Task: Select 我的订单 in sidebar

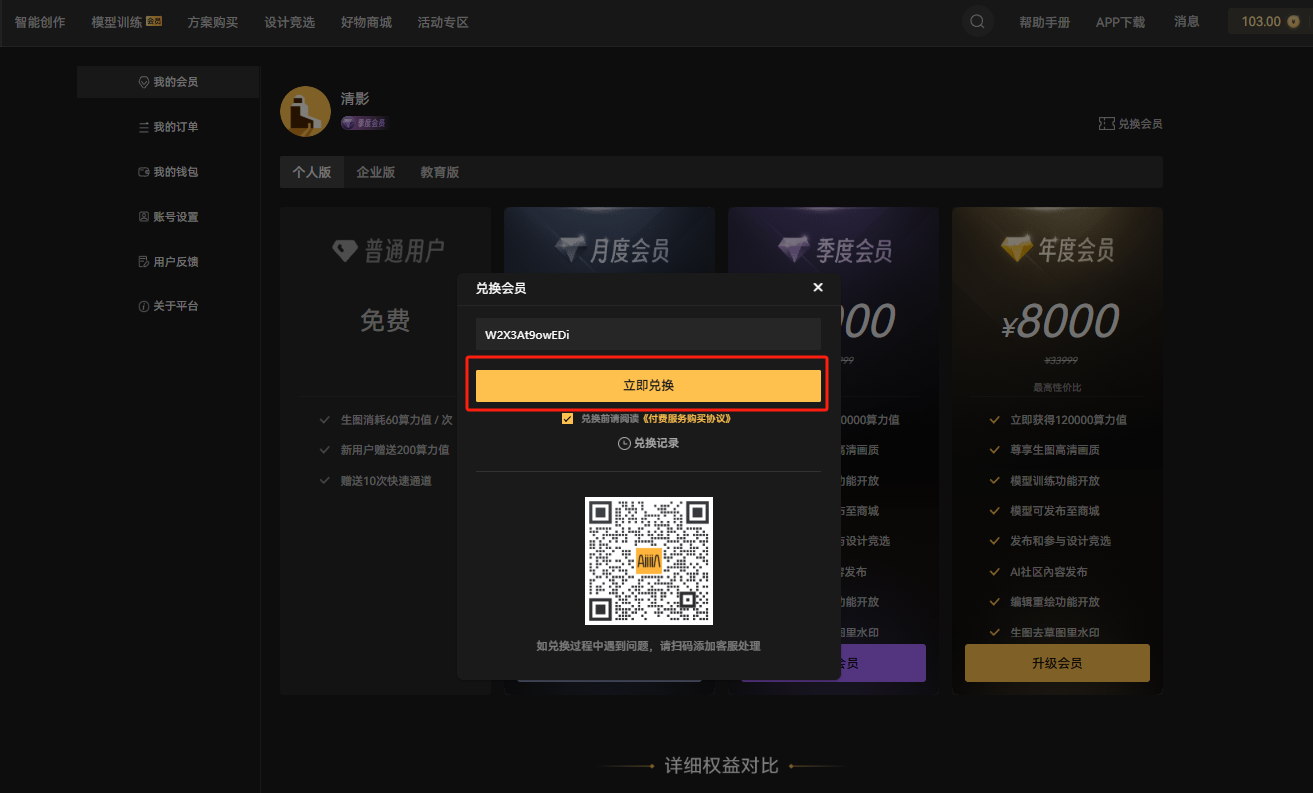Action: click(168, 127)
